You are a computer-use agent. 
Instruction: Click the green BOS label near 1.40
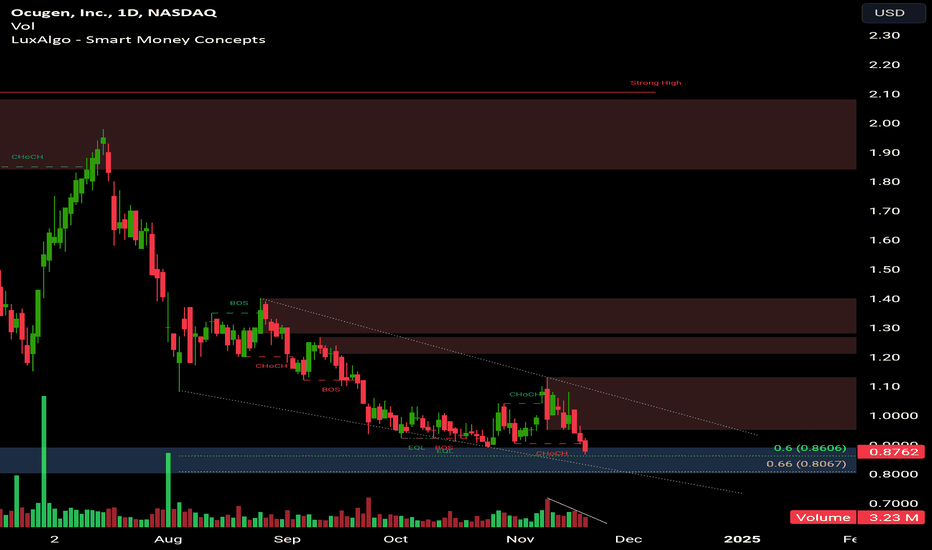coord(239,303)
